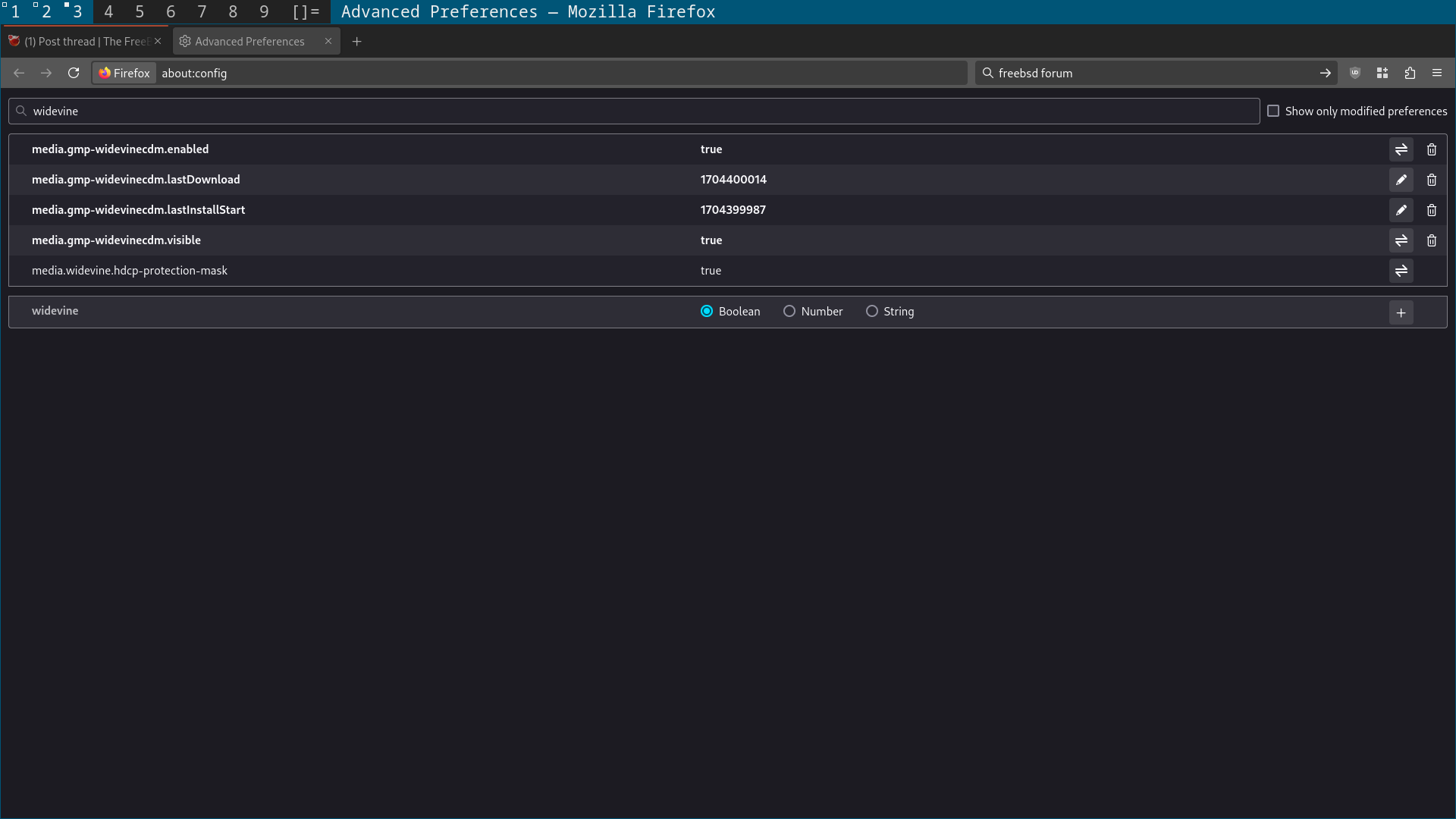Viewport: 1456px width, 819px height.
Task: Select the Number type radio button
Action: (x=789, y=311)
